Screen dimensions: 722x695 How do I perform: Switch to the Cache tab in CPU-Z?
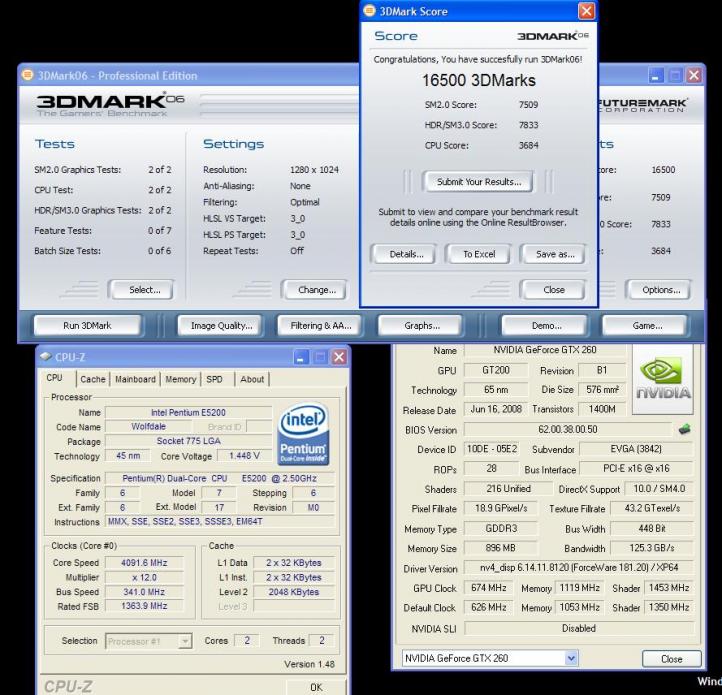click(93, 379)
